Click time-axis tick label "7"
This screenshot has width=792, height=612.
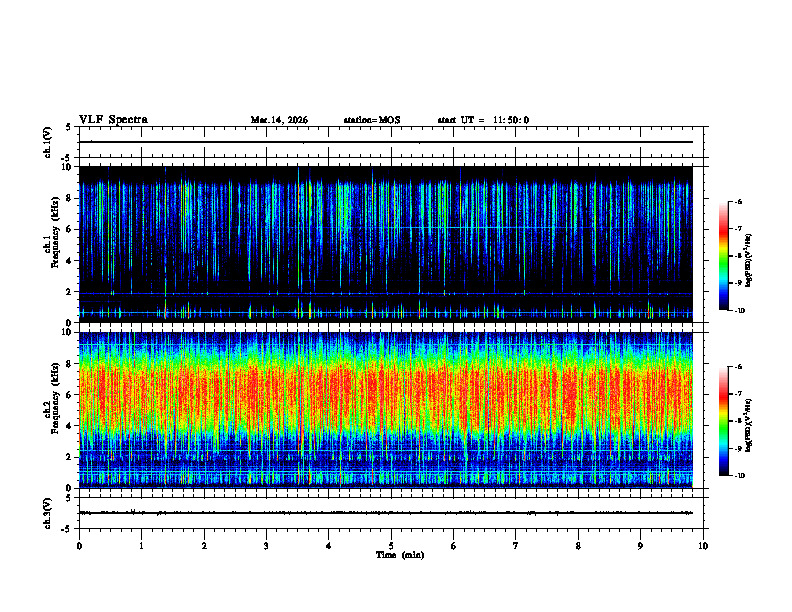click(516, 546)
